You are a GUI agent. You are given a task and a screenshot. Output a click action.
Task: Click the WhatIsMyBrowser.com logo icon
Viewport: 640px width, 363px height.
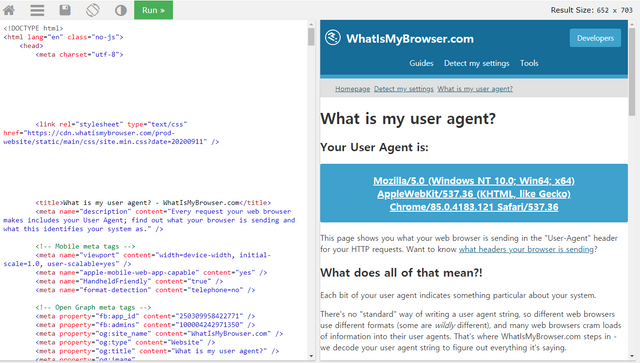(333, 38)
